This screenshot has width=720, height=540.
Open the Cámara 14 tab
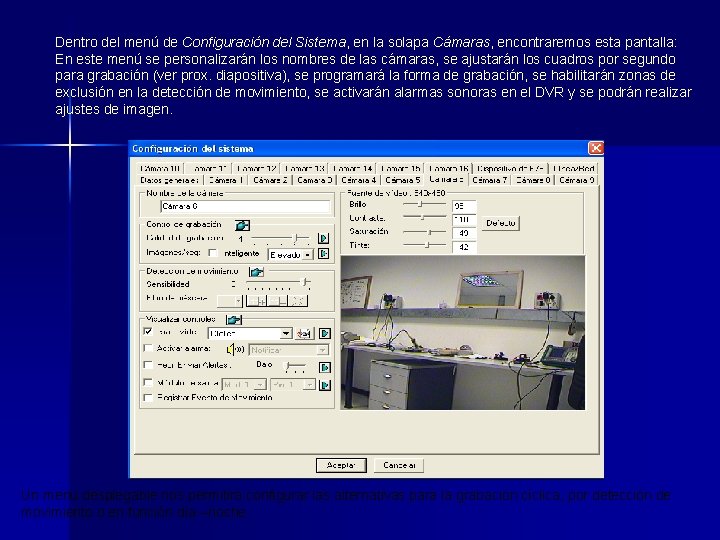click(352, 169)
